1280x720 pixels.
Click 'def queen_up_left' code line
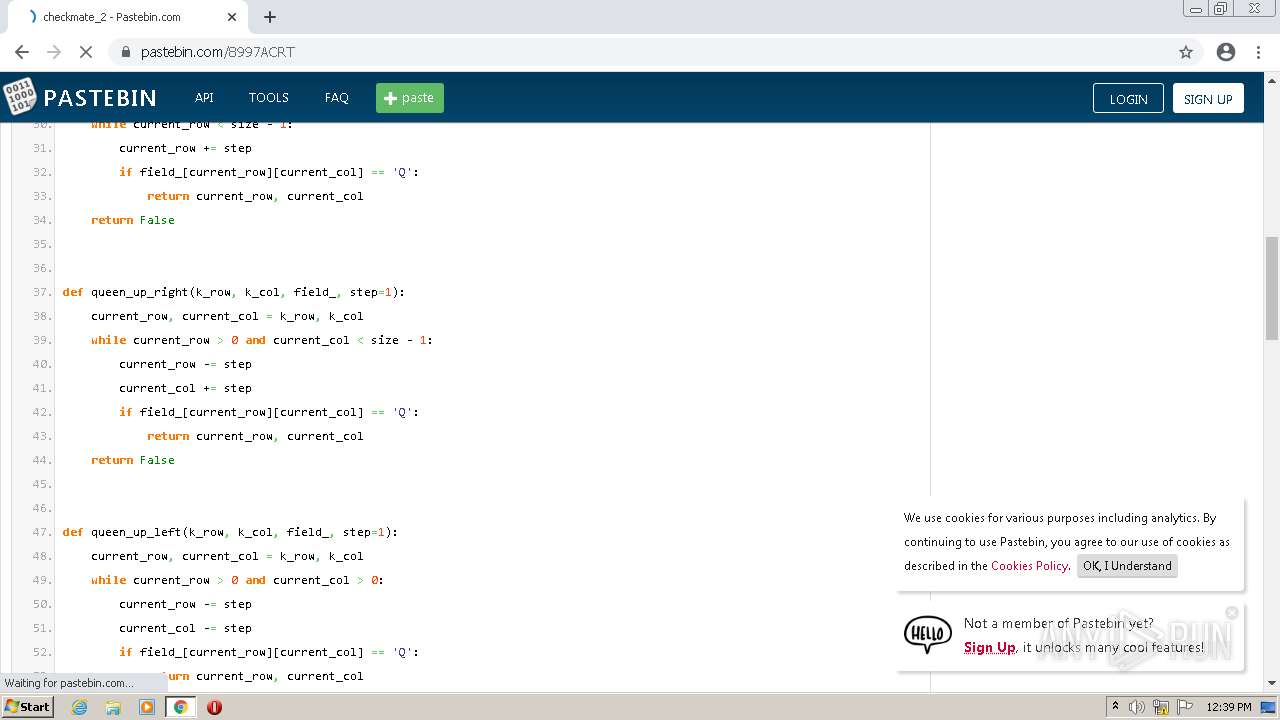click(230, 532)
